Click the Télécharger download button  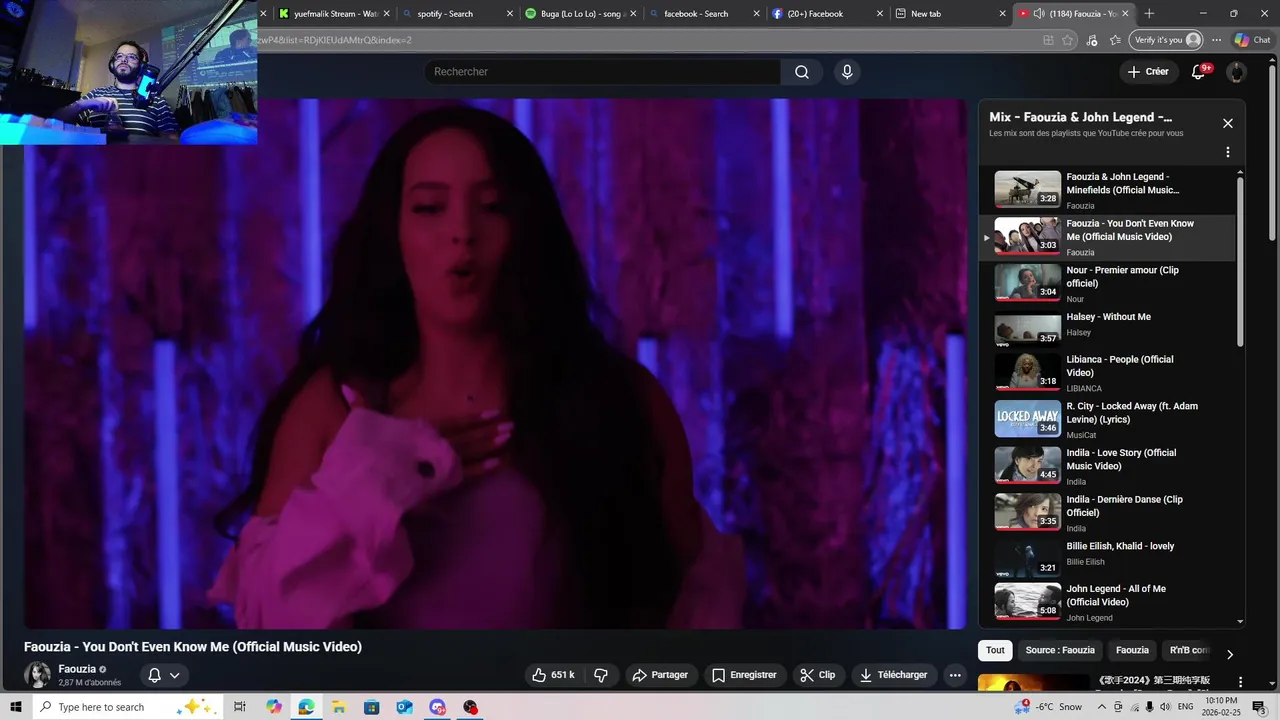coord(893,675)
